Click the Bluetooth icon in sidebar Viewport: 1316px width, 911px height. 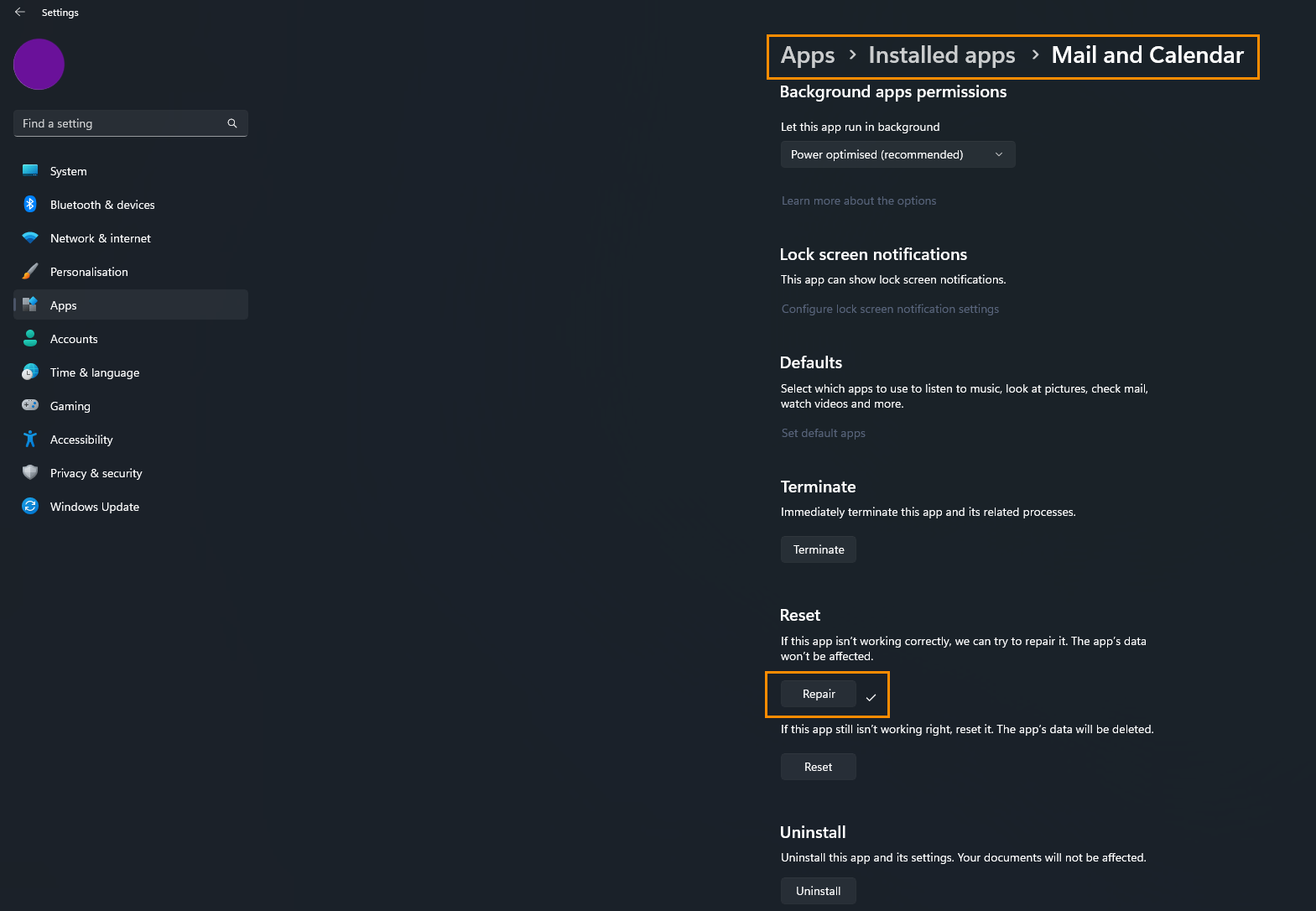pyautogui.click(x=30, y=204)
